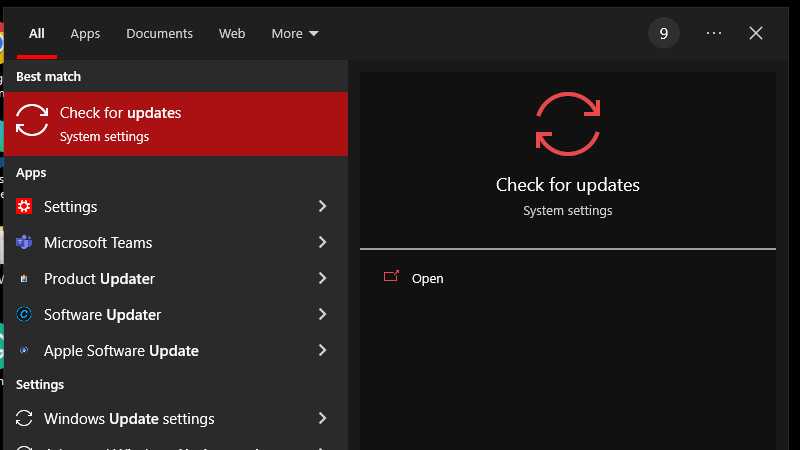Image resolution: width=800 pixels, height=450 pixels.
Task: Expand the Windows Update settings arrow
Action: (322, 418)
